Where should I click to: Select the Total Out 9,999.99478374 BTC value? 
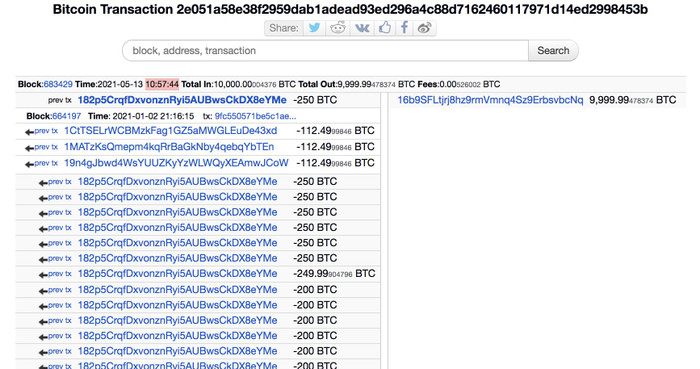point(376,84)
